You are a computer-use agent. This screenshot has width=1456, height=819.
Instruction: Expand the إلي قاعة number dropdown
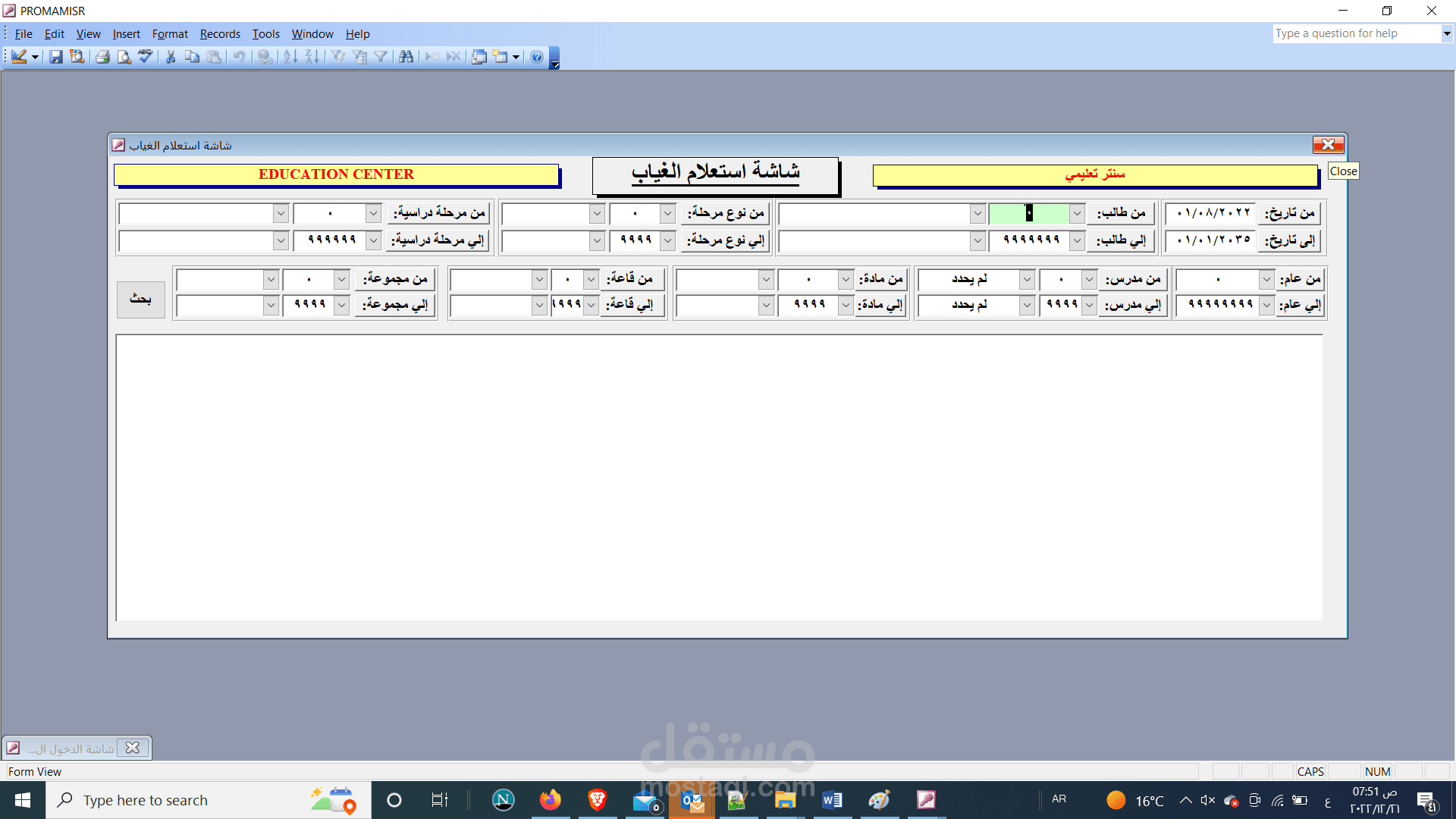tap(591, 306)
